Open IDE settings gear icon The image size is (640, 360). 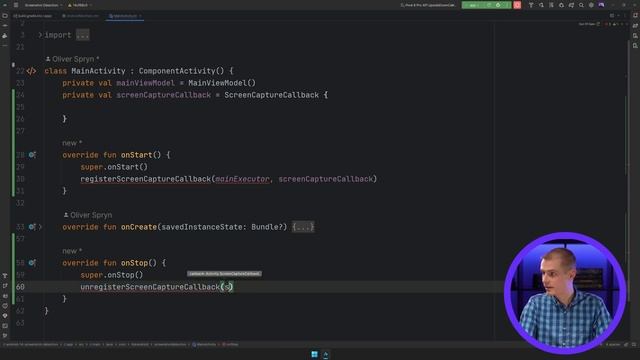[591, 5]
